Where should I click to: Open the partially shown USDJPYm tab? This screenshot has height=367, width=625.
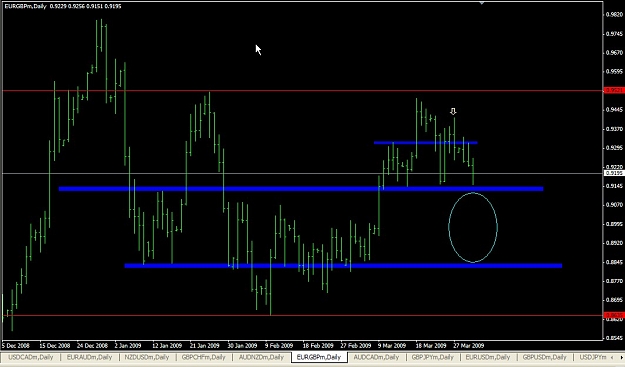click(593, 357)
